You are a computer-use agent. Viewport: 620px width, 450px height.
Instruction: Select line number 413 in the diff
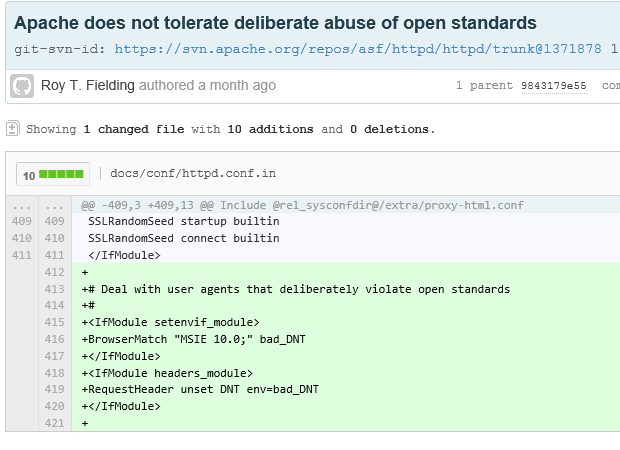coord(55,289)
